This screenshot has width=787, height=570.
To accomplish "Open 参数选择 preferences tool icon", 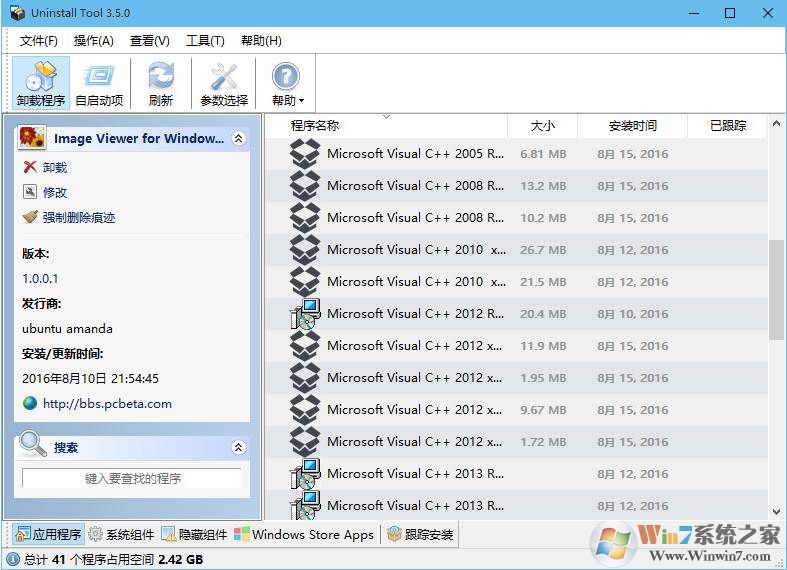I will click(224, 83).
